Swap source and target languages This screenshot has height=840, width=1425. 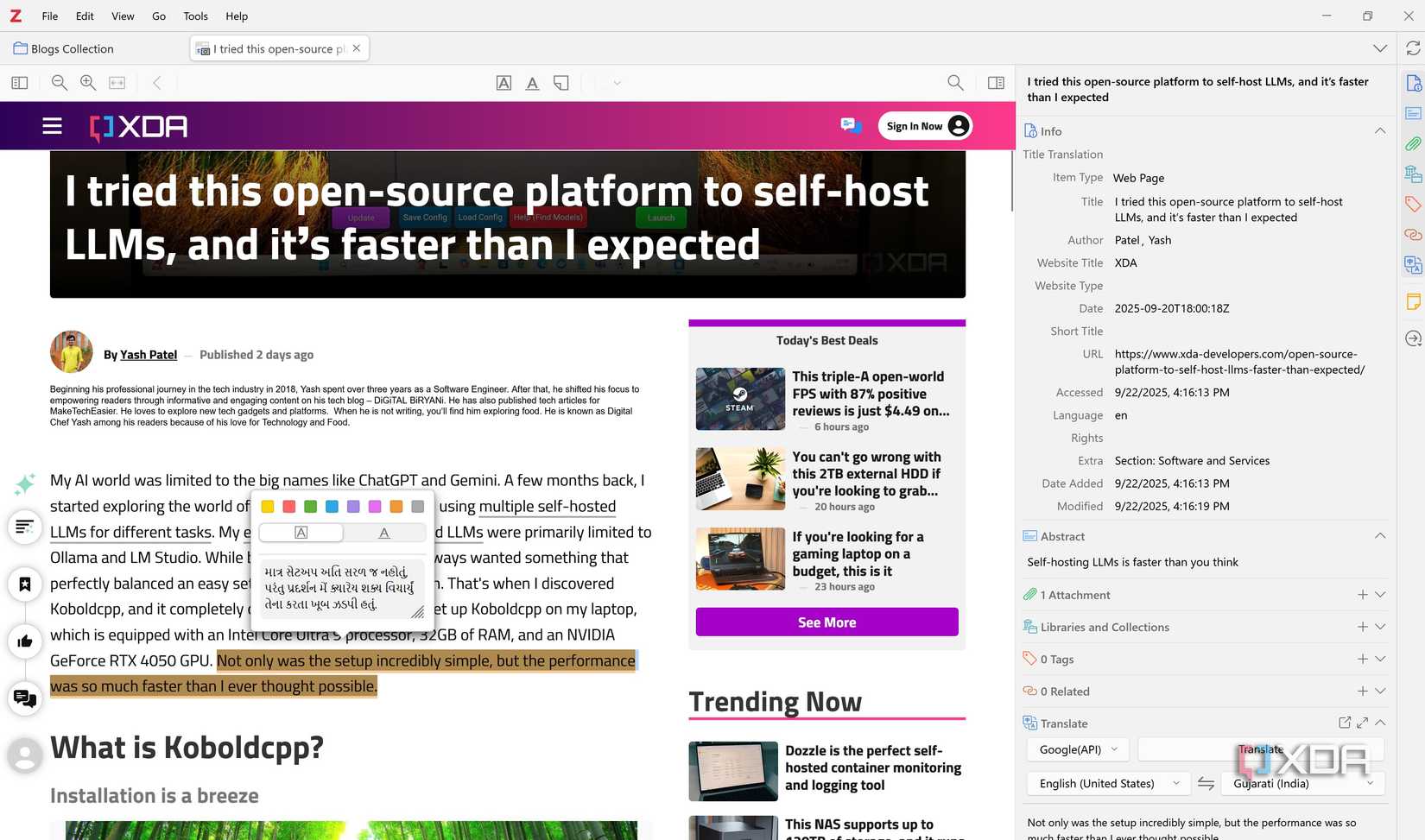[x=1206, y=783]
